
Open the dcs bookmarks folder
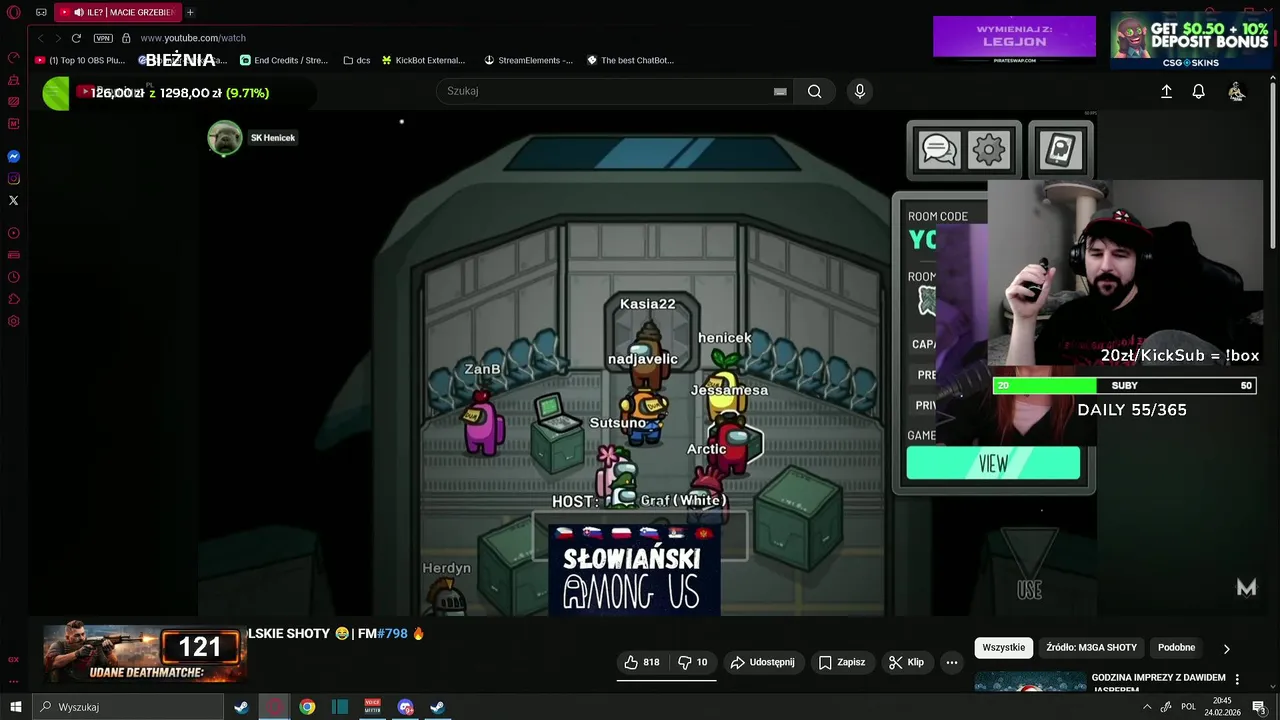tap(357, 60)
